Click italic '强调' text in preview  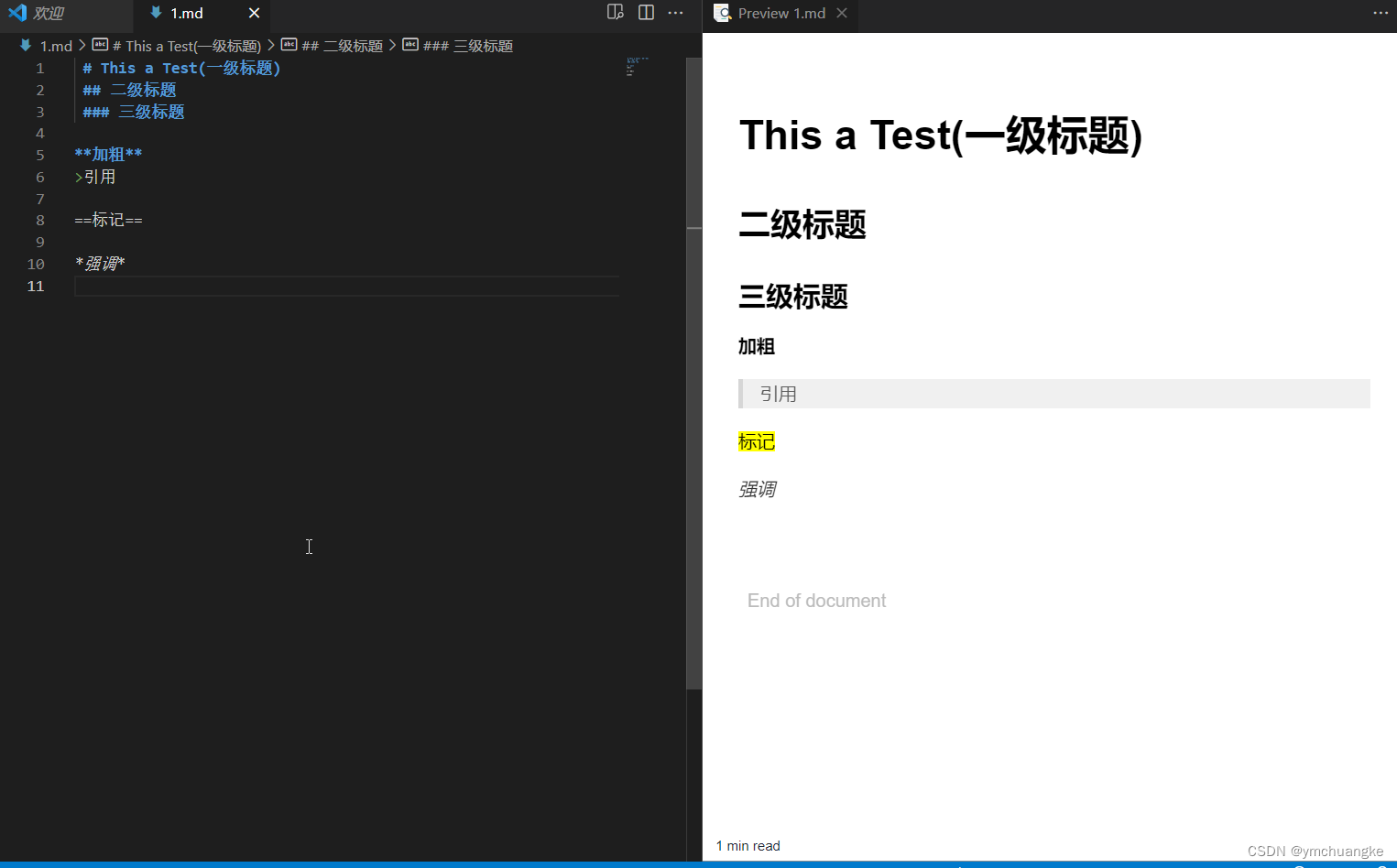pyautogui.click(x=758, y=490)
